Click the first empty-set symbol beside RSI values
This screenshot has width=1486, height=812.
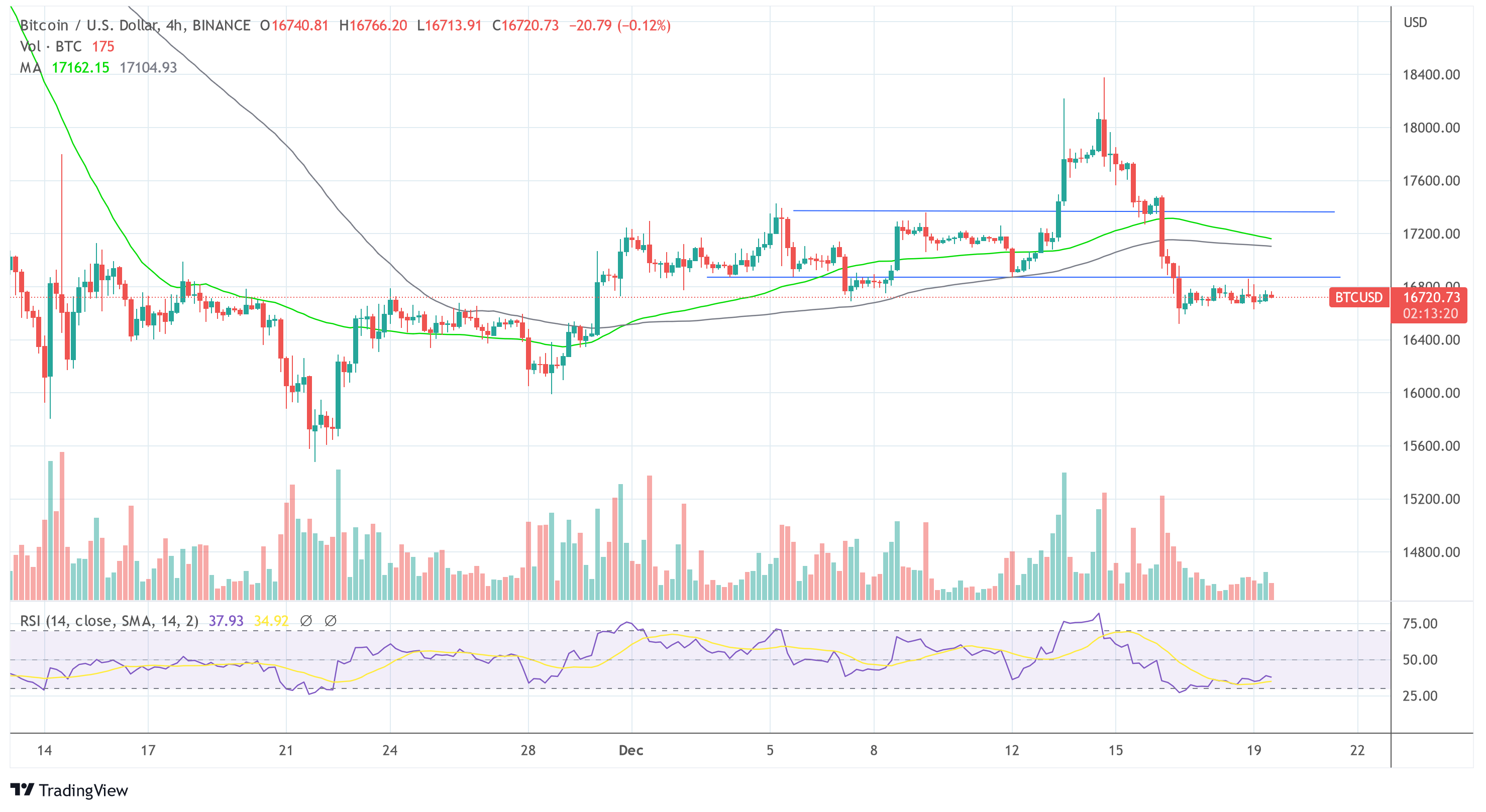306,621
